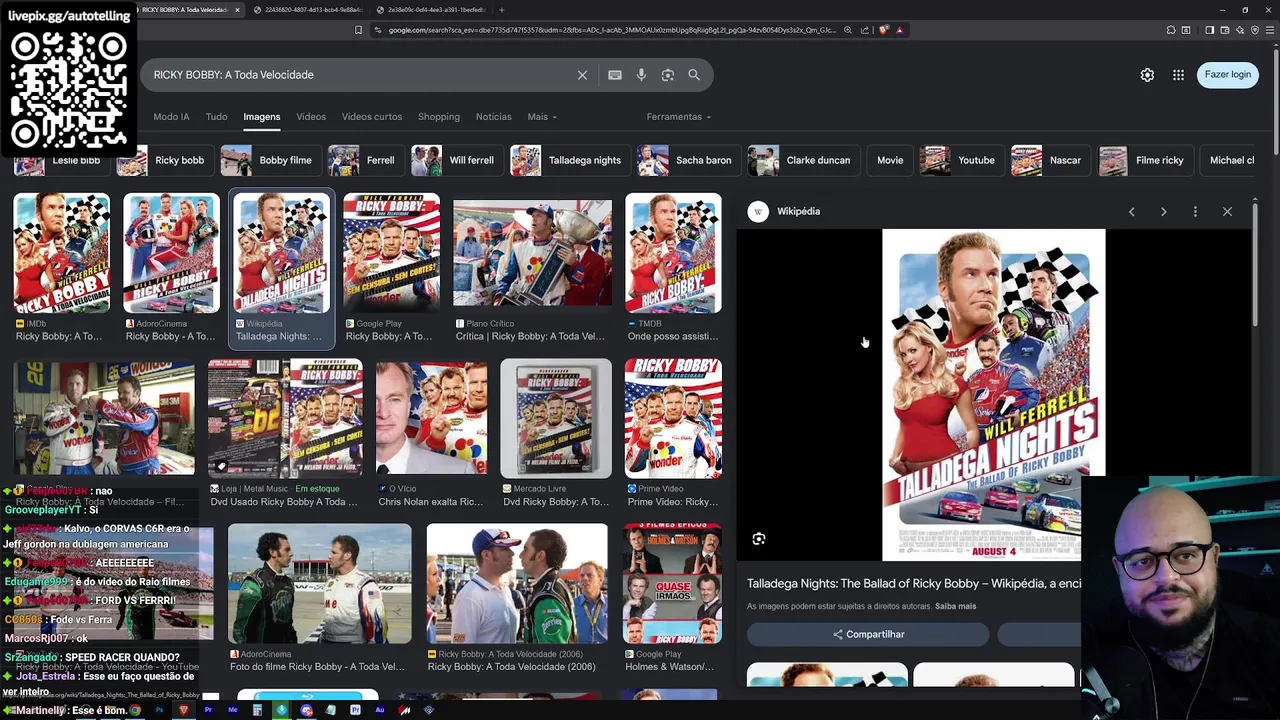The width and height of the screenshot is (1280, 720).
Task: Open the IMDb Ricky Bobby poster thumbnail
Action: point(61,253)
